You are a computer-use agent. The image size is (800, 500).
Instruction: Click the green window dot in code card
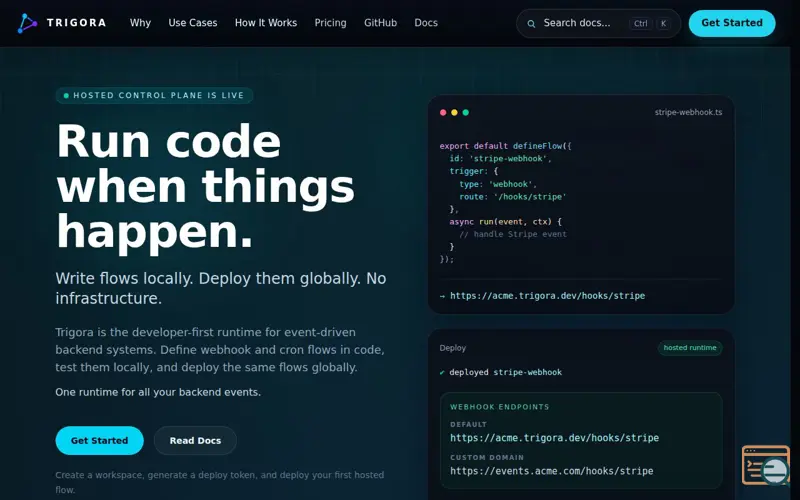(x=465, y=112)
